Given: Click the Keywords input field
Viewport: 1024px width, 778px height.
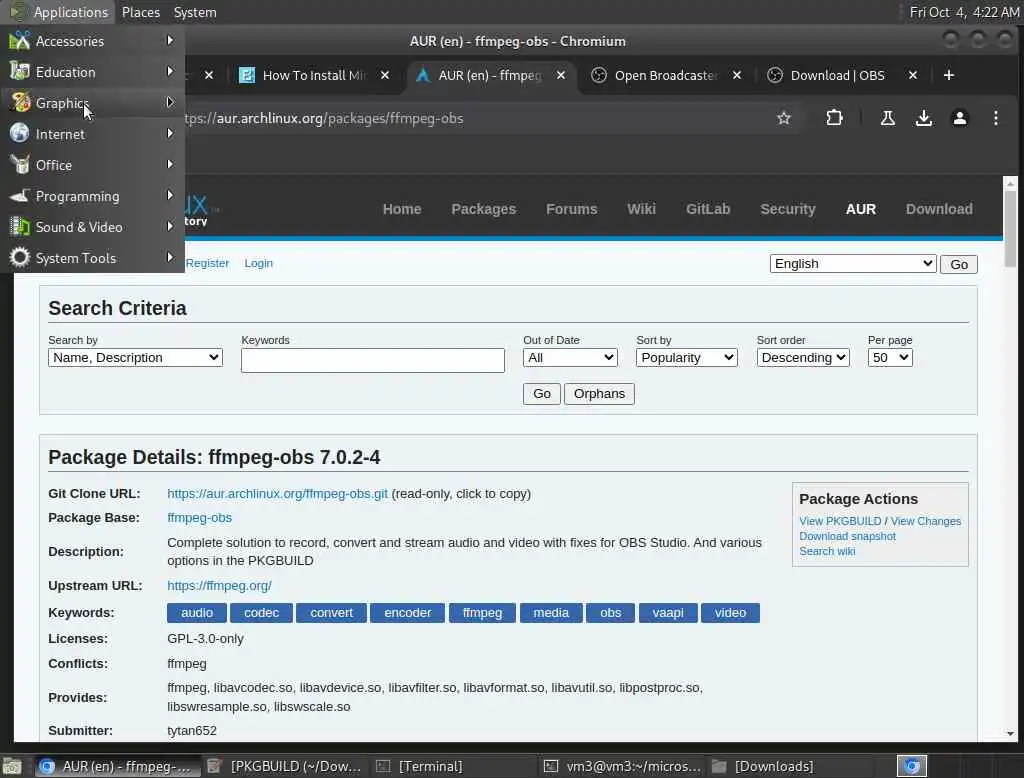Looking at the screenshot, I should [372, 360].
